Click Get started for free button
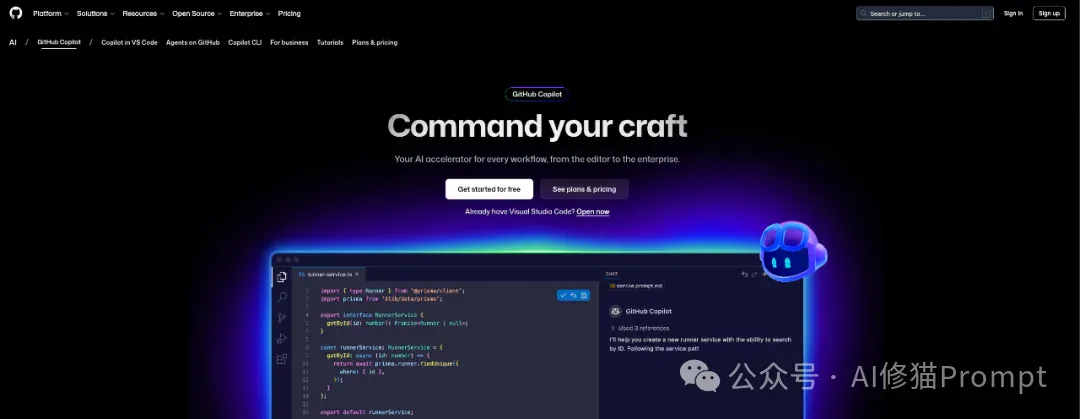 [x=489, y=189]
